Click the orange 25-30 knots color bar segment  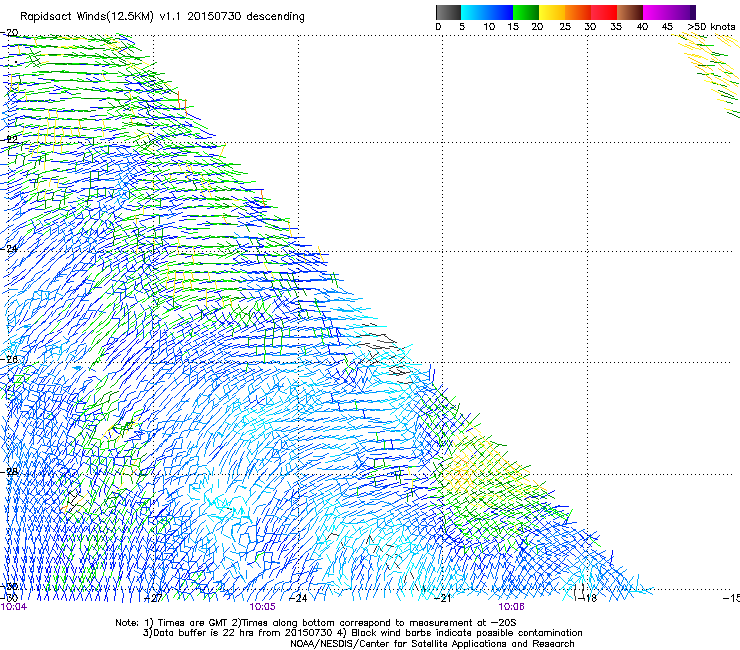click(x=578, y=12)
